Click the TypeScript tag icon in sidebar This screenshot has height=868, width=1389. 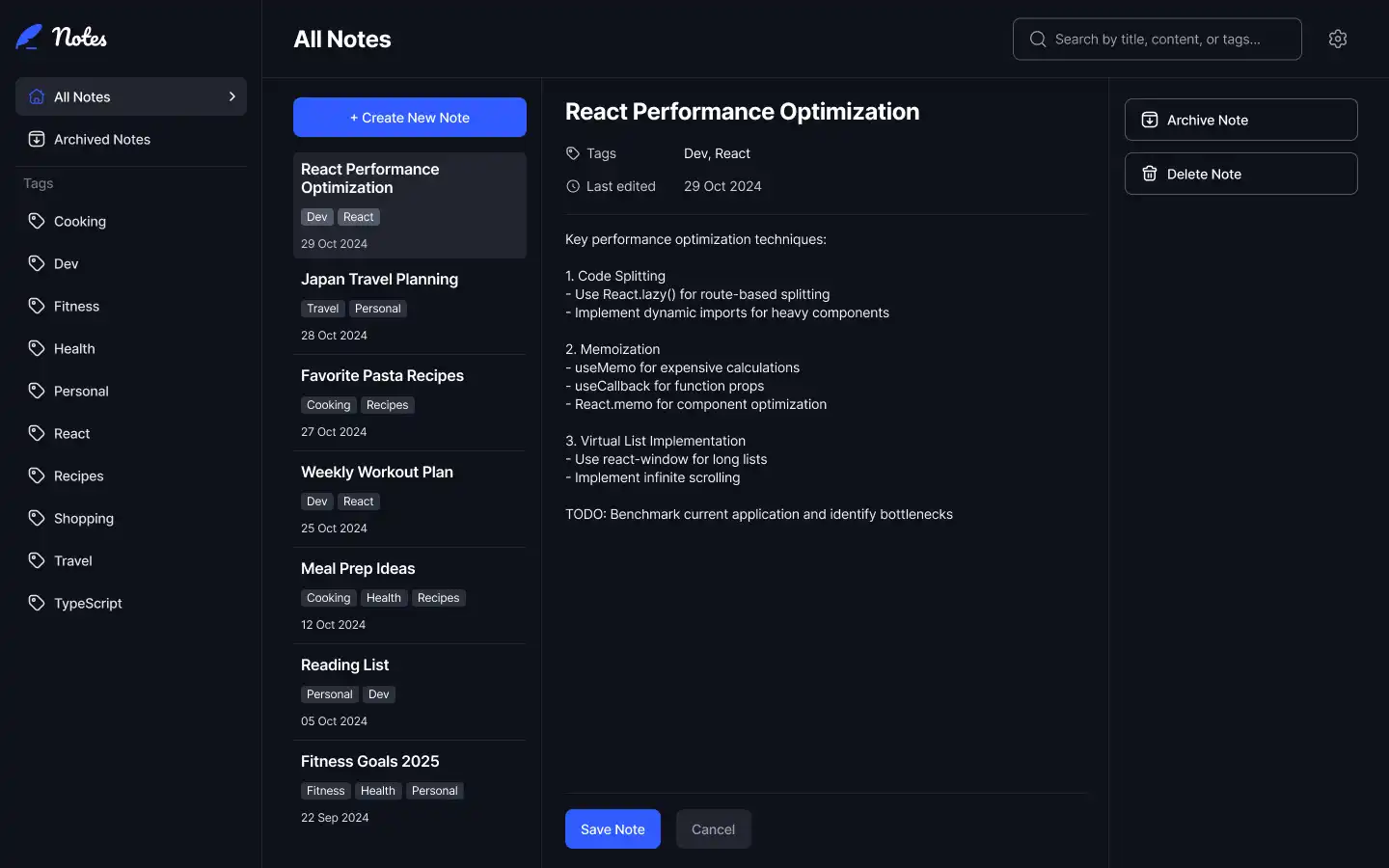pos(37,603)
